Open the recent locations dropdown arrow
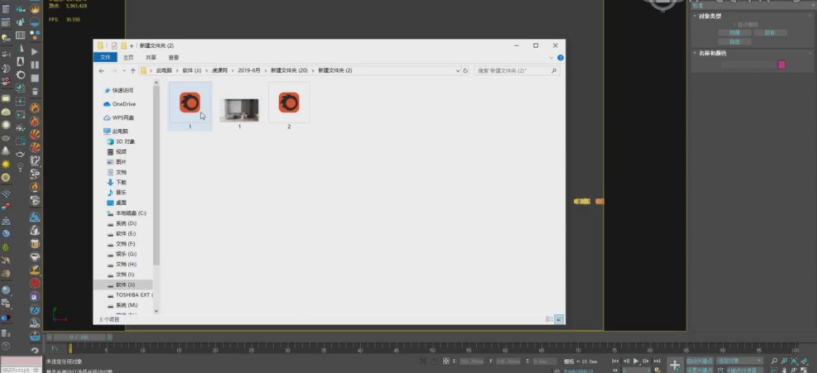The width and height of the screenshot is (817, 373). (124, 70)
